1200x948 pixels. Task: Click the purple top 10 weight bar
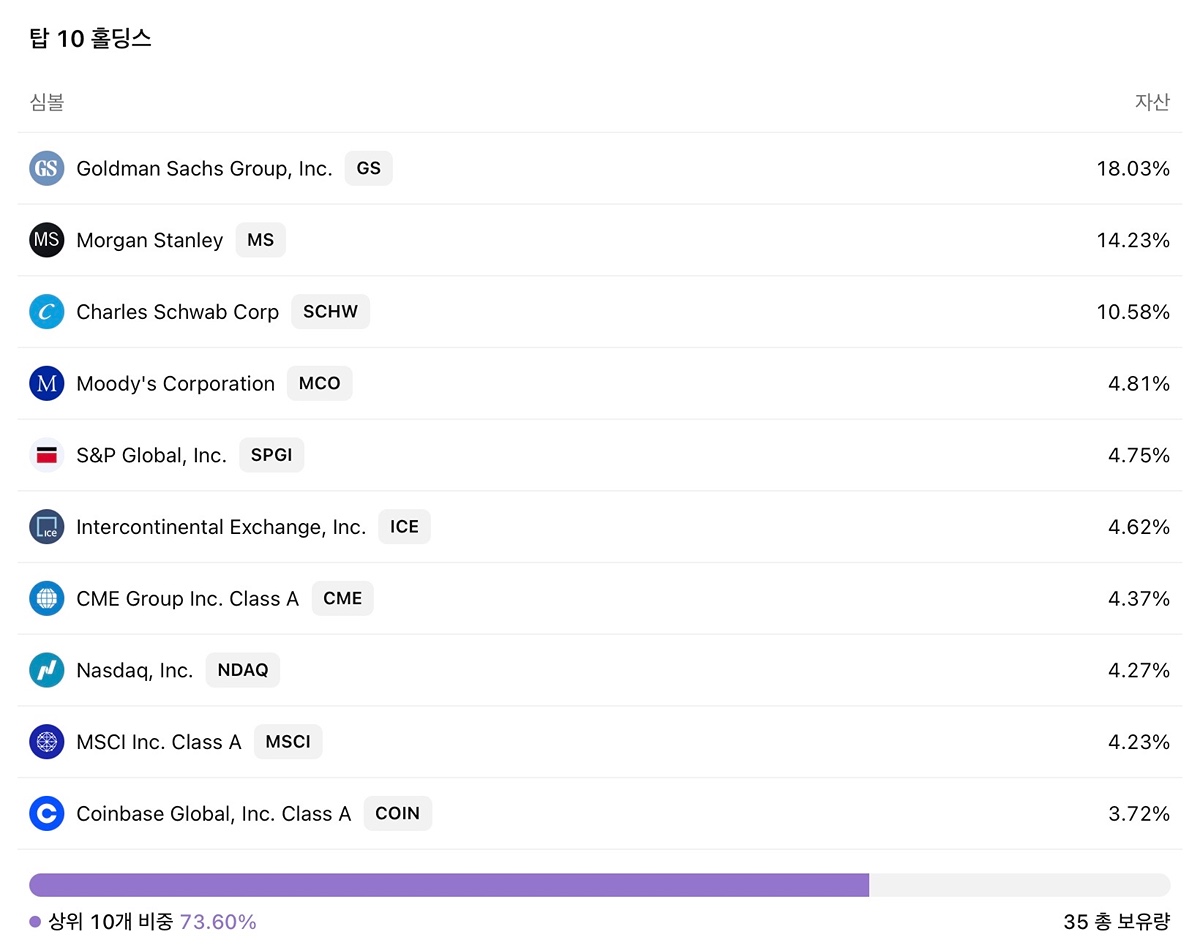click(x=449, y=885)
